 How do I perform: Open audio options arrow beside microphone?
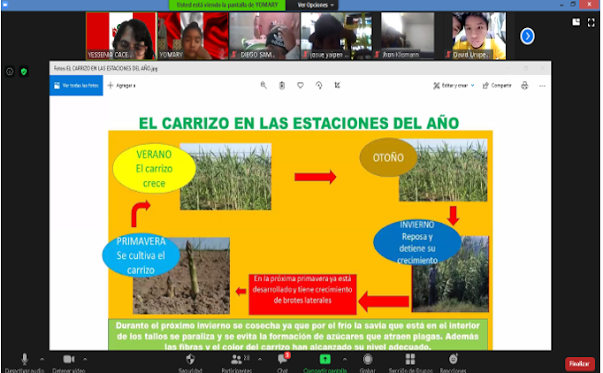(42, 359)
